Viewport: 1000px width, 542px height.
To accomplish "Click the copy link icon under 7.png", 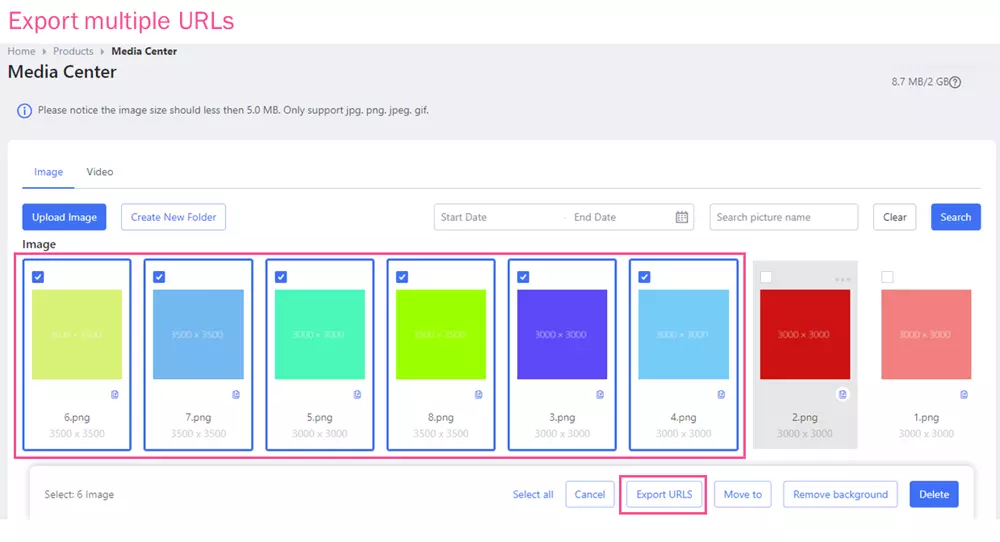I will click(x=236, y=395).
